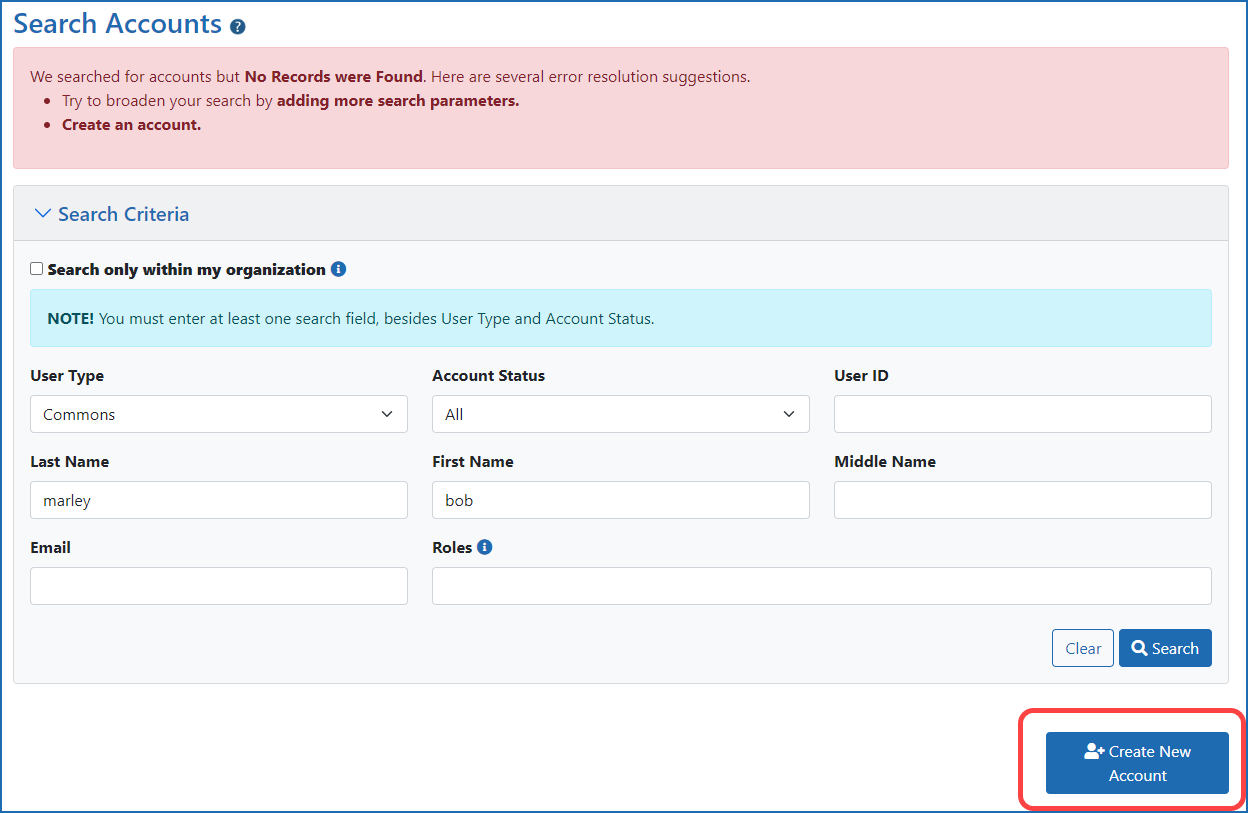Click the Clear button
This screenshot has width=1248, height=813.
[x=1083, y=648]
